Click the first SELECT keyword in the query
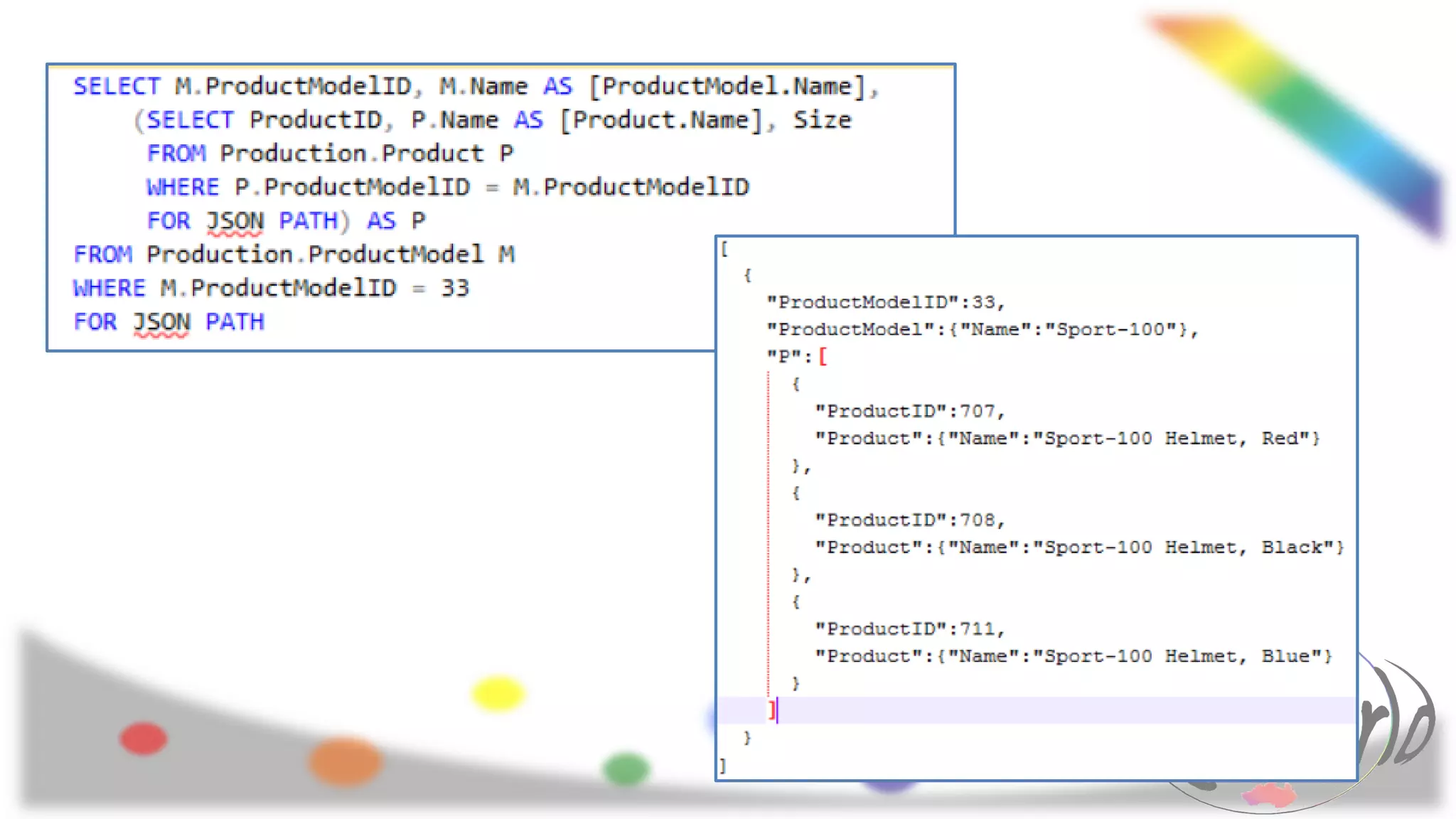Viewport: 1456px width, 819px height. (x=117, y=87)
